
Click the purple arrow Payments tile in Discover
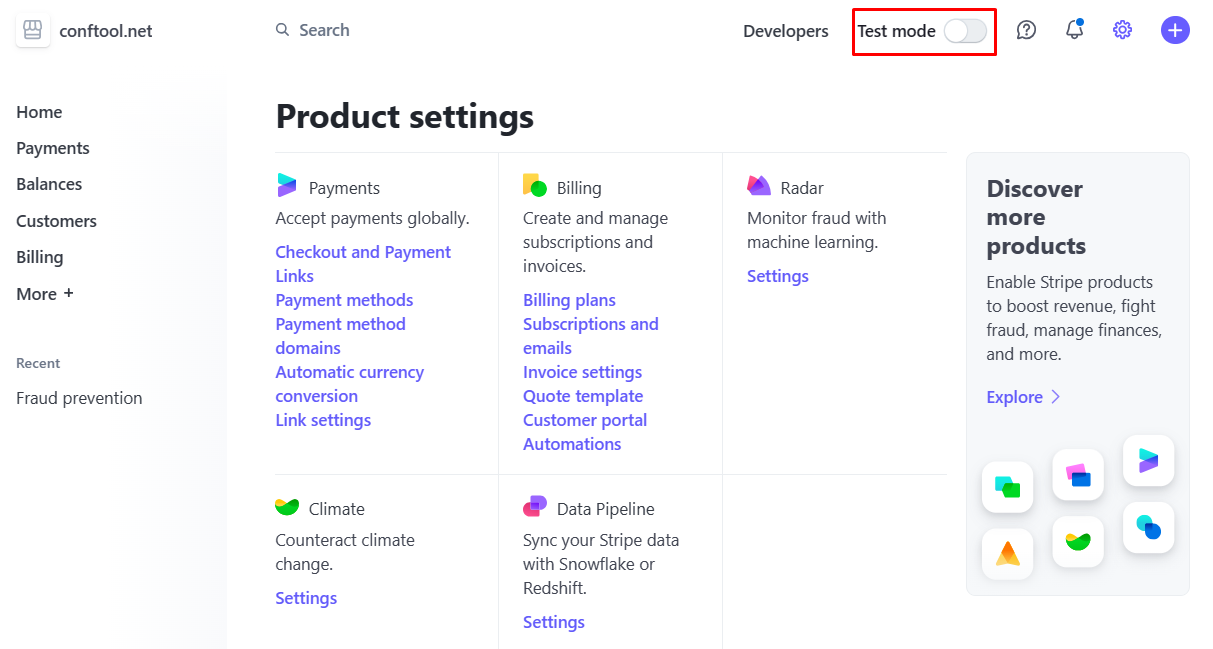coord(1149,461)
